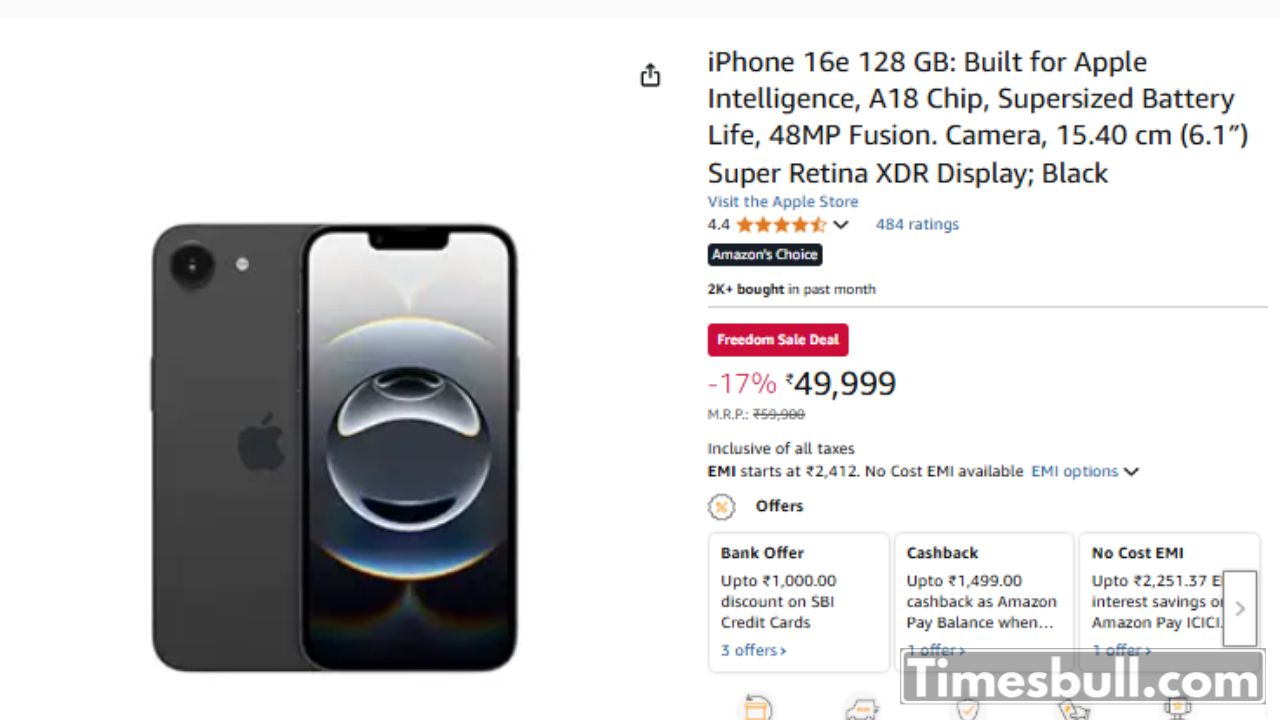
Task: Click the iPhone 16e product image
Action: click(334, 447)
